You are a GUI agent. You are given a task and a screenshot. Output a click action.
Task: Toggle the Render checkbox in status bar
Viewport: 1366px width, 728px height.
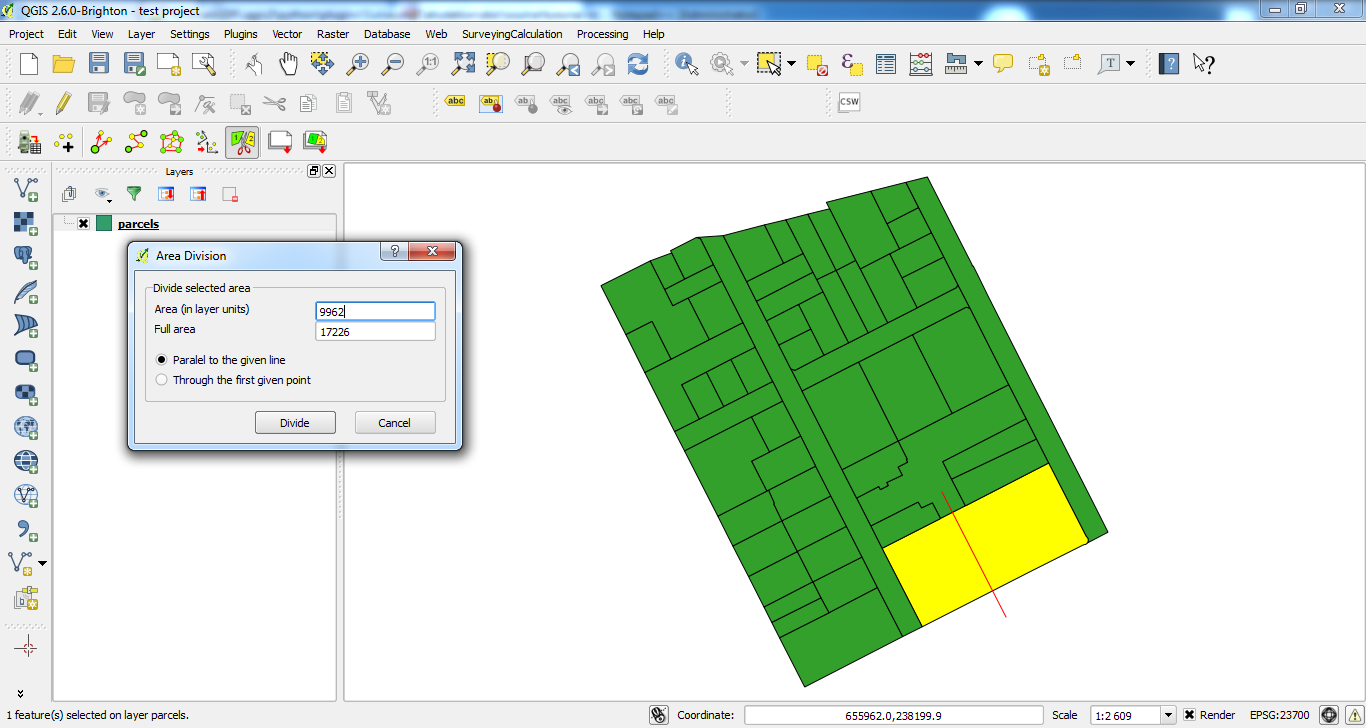1189,715
